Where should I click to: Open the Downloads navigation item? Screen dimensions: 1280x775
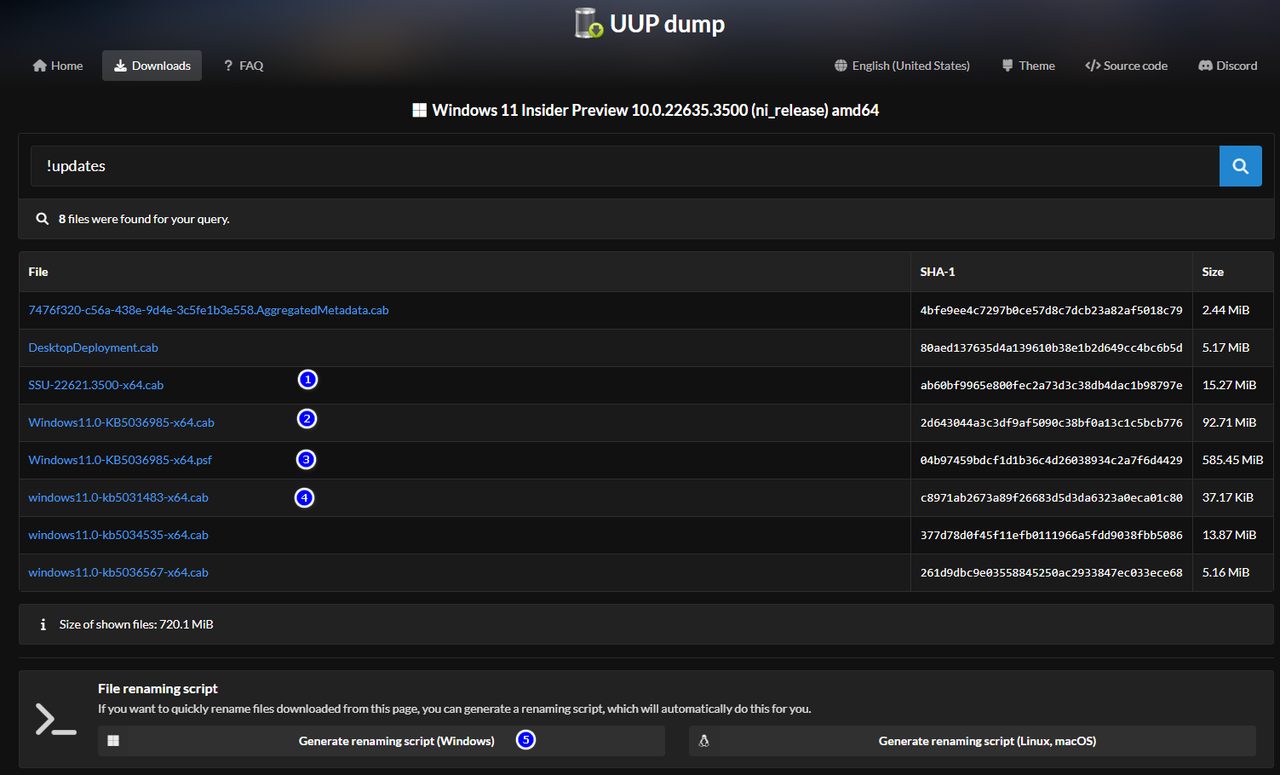(x=152, y=66)
